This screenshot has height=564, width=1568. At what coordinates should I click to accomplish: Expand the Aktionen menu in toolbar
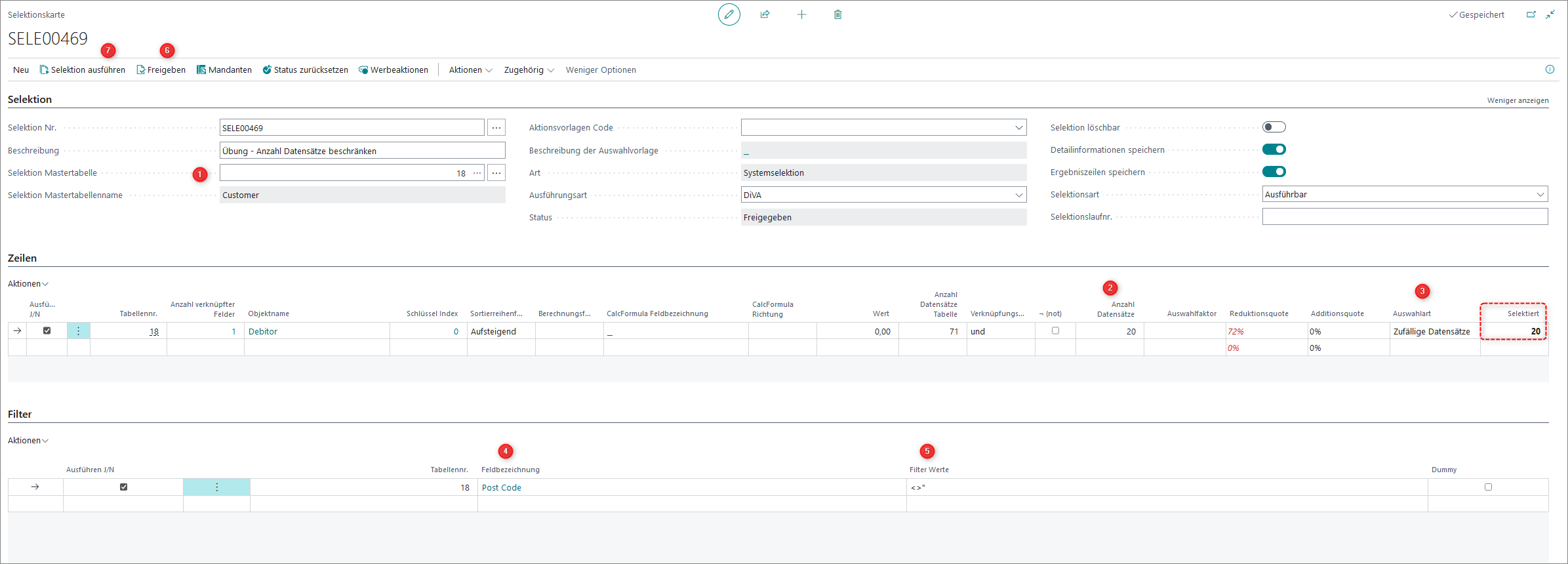click(470, 70)
